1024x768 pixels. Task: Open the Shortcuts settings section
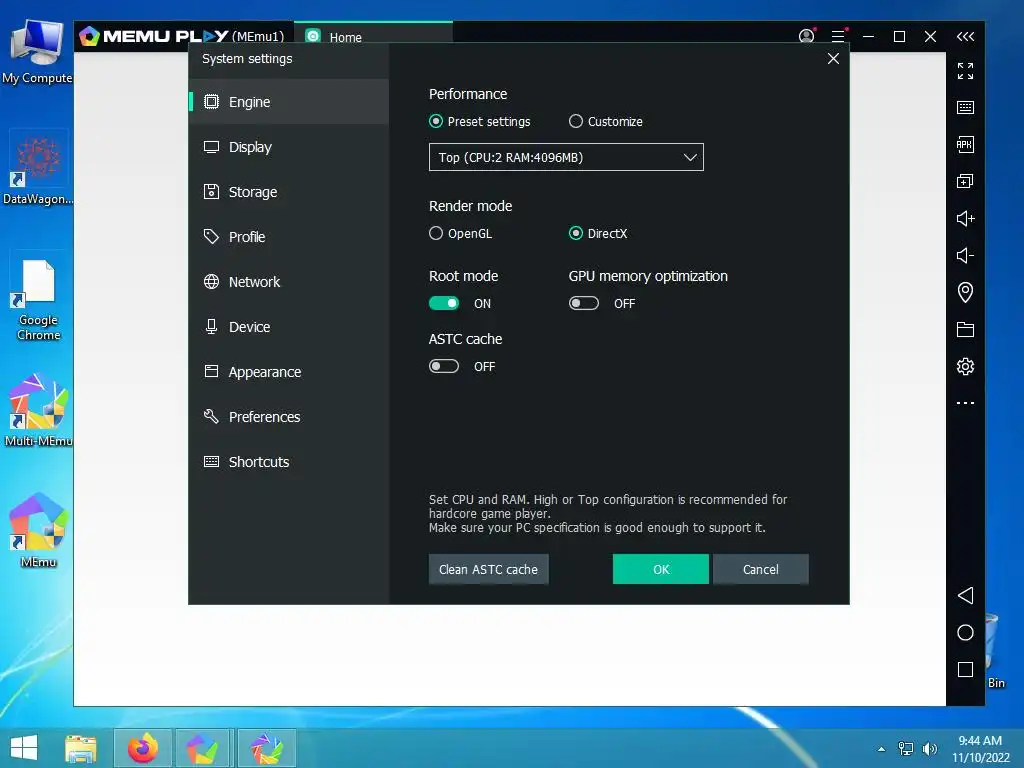289,462
